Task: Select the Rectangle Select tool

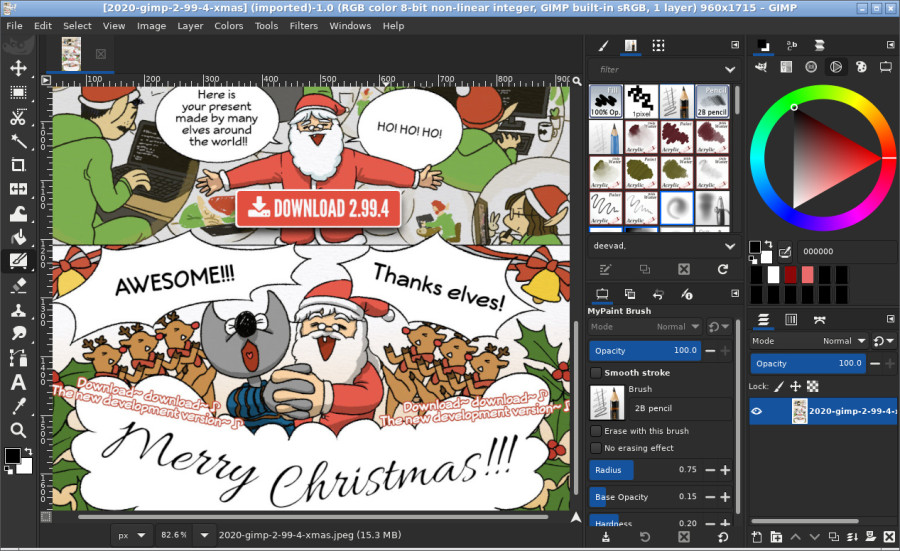Action: pos(18,92)
